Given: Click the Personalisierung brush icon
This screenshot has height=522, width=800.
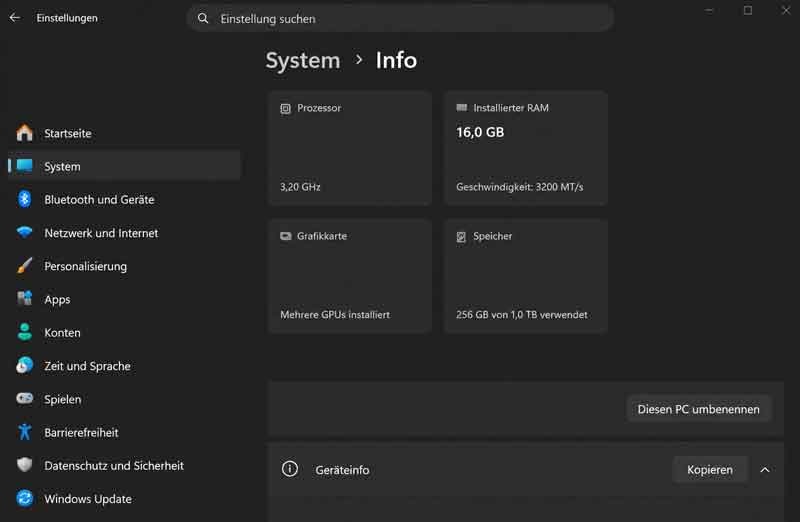Looking at the screenshot, I should coord(24,265).
